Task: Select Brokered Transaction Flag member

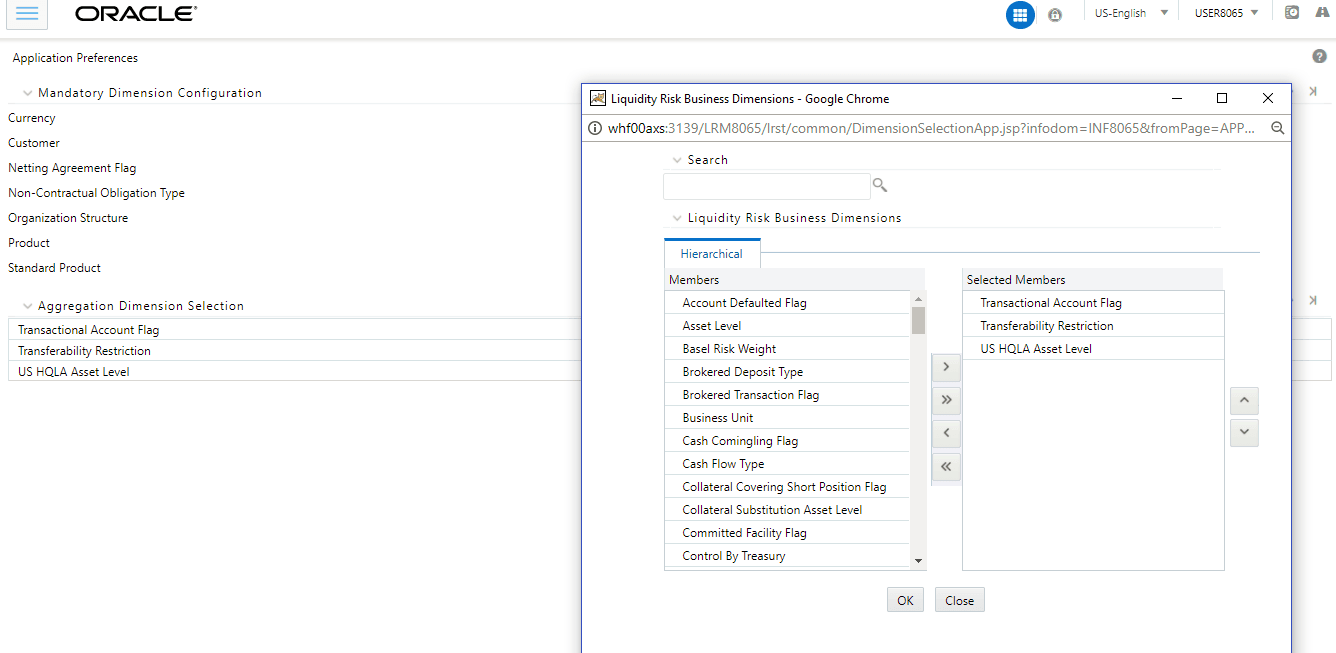Action: click(787, 395)
